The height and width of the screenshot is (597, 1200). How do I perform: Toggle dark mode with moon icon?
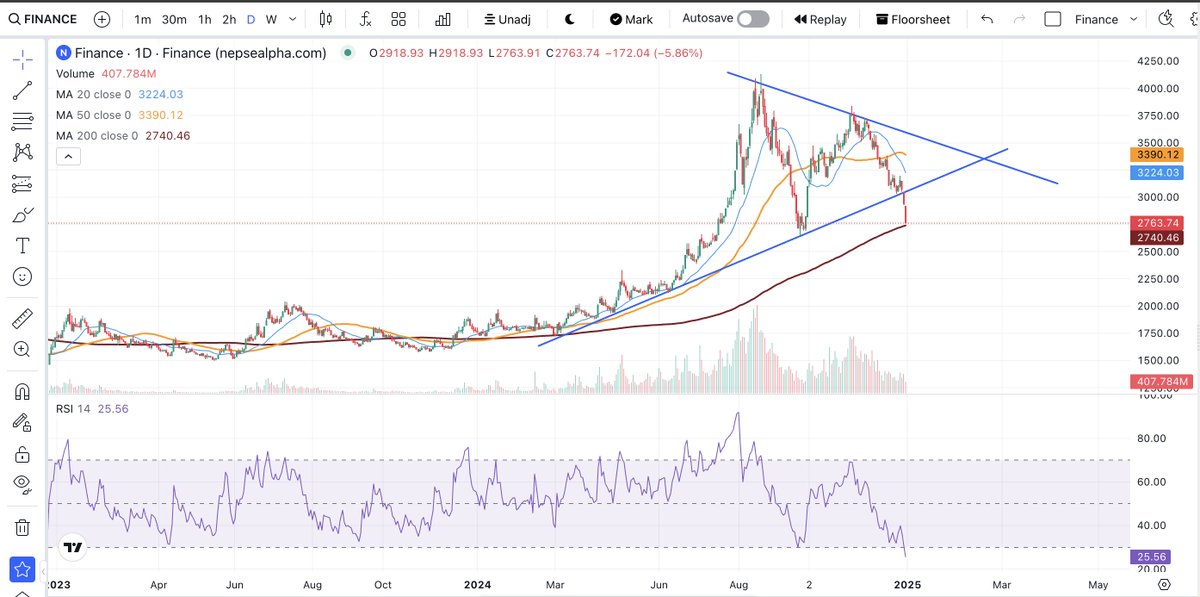[569, 19]
